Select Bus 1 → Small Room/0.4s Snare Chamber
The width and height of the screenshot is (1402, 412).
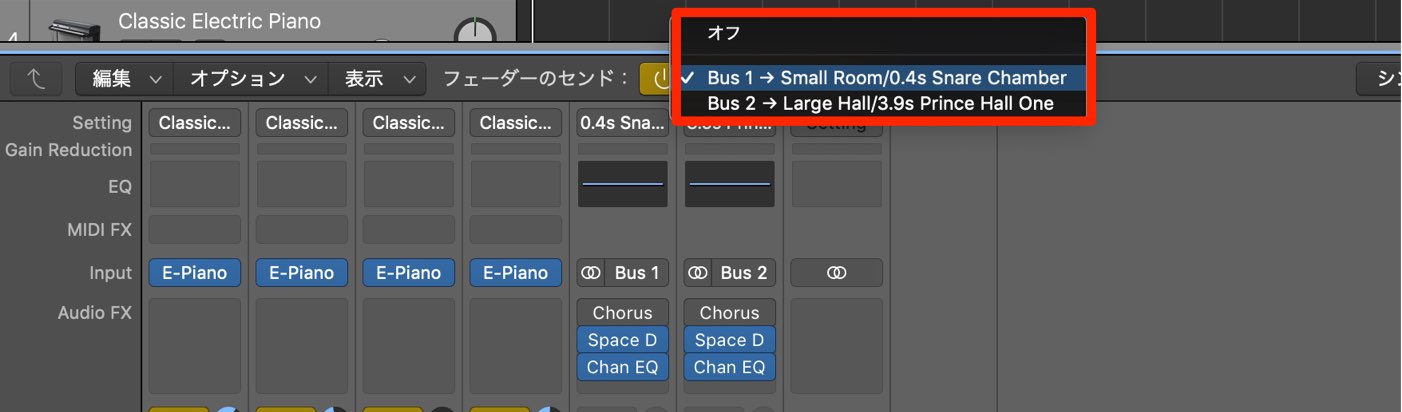(883, 78)
